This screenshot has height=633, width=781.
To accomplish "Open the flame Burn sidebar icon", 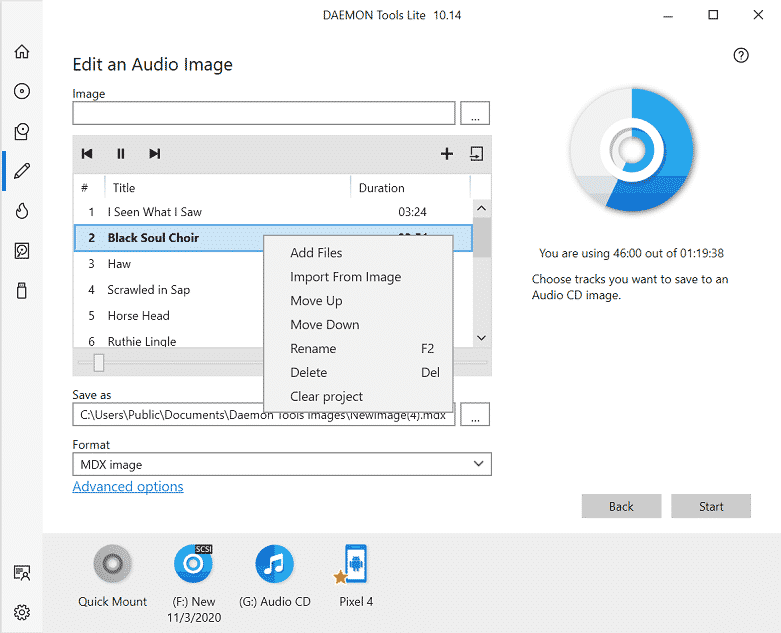I will (22, 211).
